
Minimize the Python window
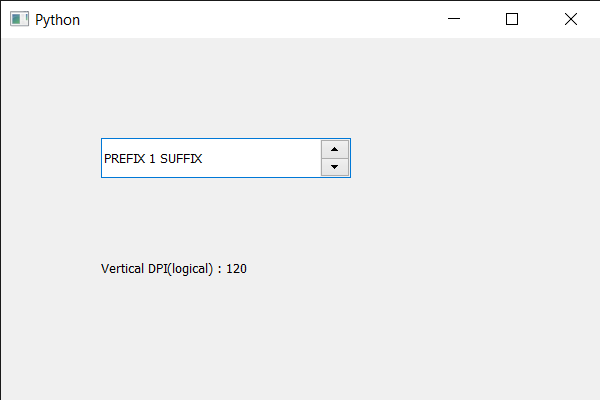point(454,19)
